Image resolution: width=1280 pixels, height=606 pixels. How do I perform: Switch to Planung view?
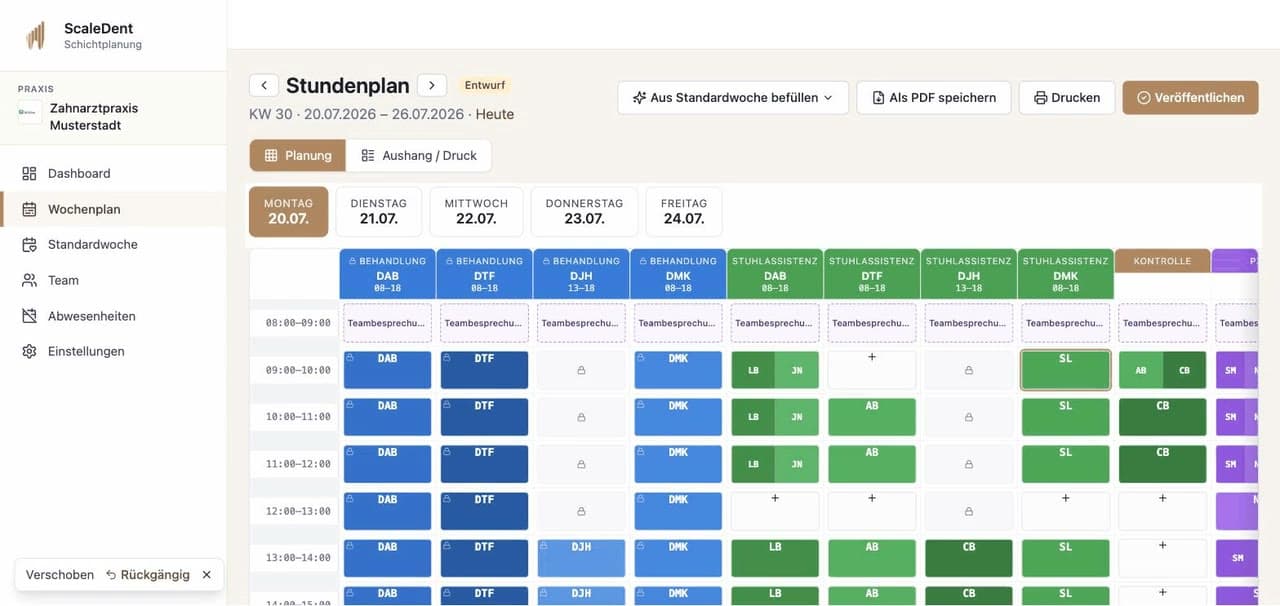(297, 155)
